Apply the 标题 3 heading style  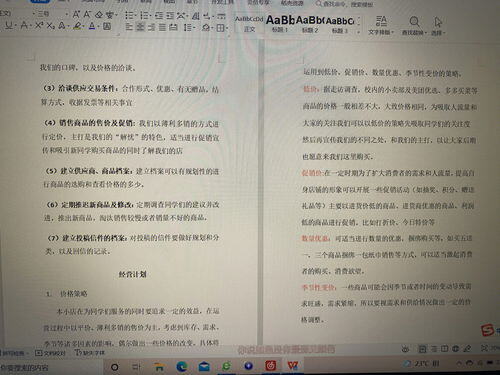pyautogui.click(x=339, y=24)
